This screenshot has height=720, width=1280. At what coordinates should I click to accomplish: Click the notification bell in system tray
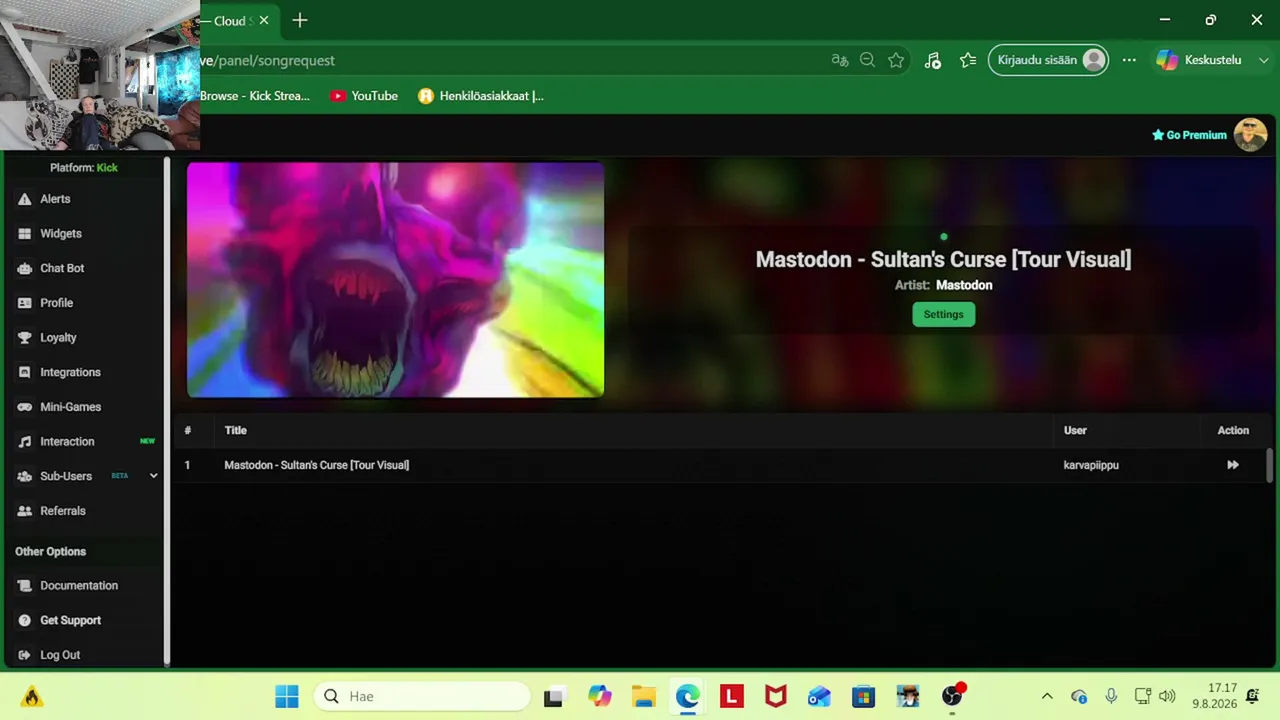(1252, 696)
